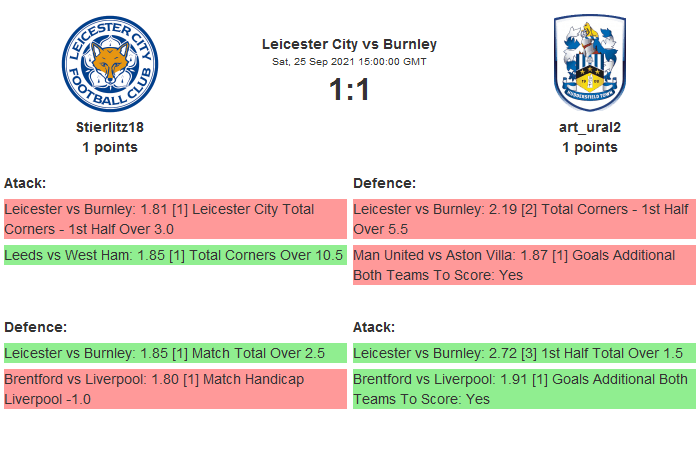The width and height of the screenshot is (700, 460).
Task: Click the 1:1 match score
Action: coord(349,90)
